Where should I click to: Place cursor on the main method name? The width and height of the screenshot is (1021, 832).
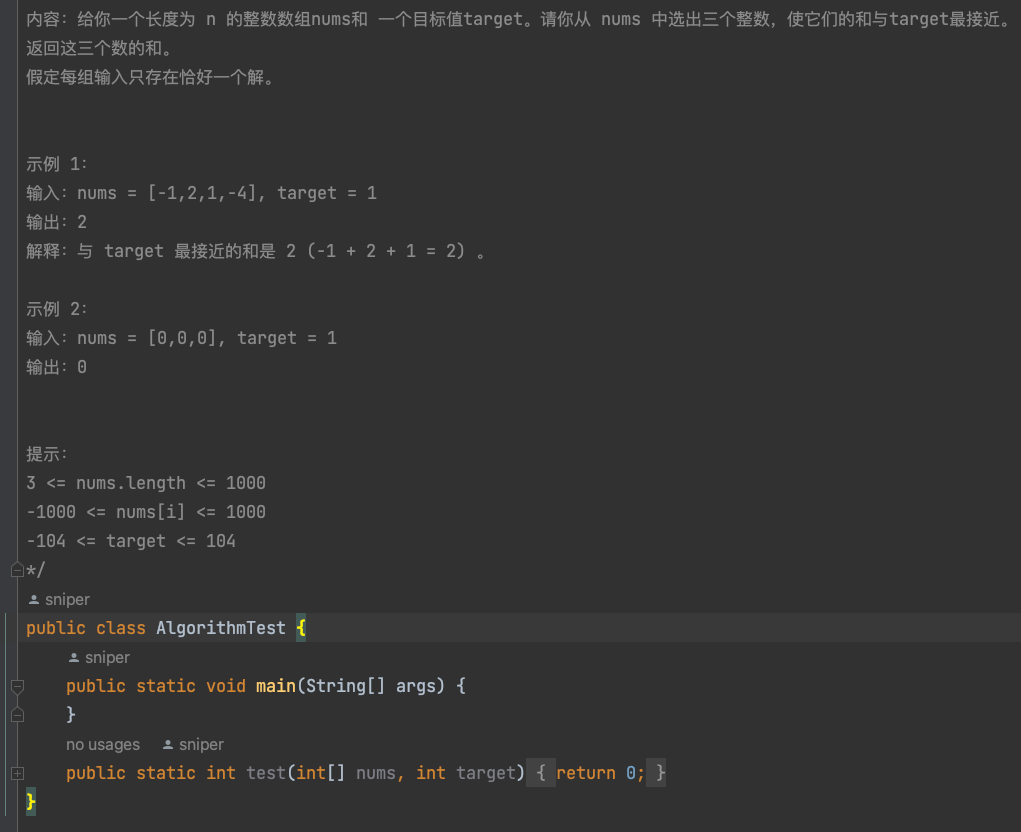tap(275, 686)
